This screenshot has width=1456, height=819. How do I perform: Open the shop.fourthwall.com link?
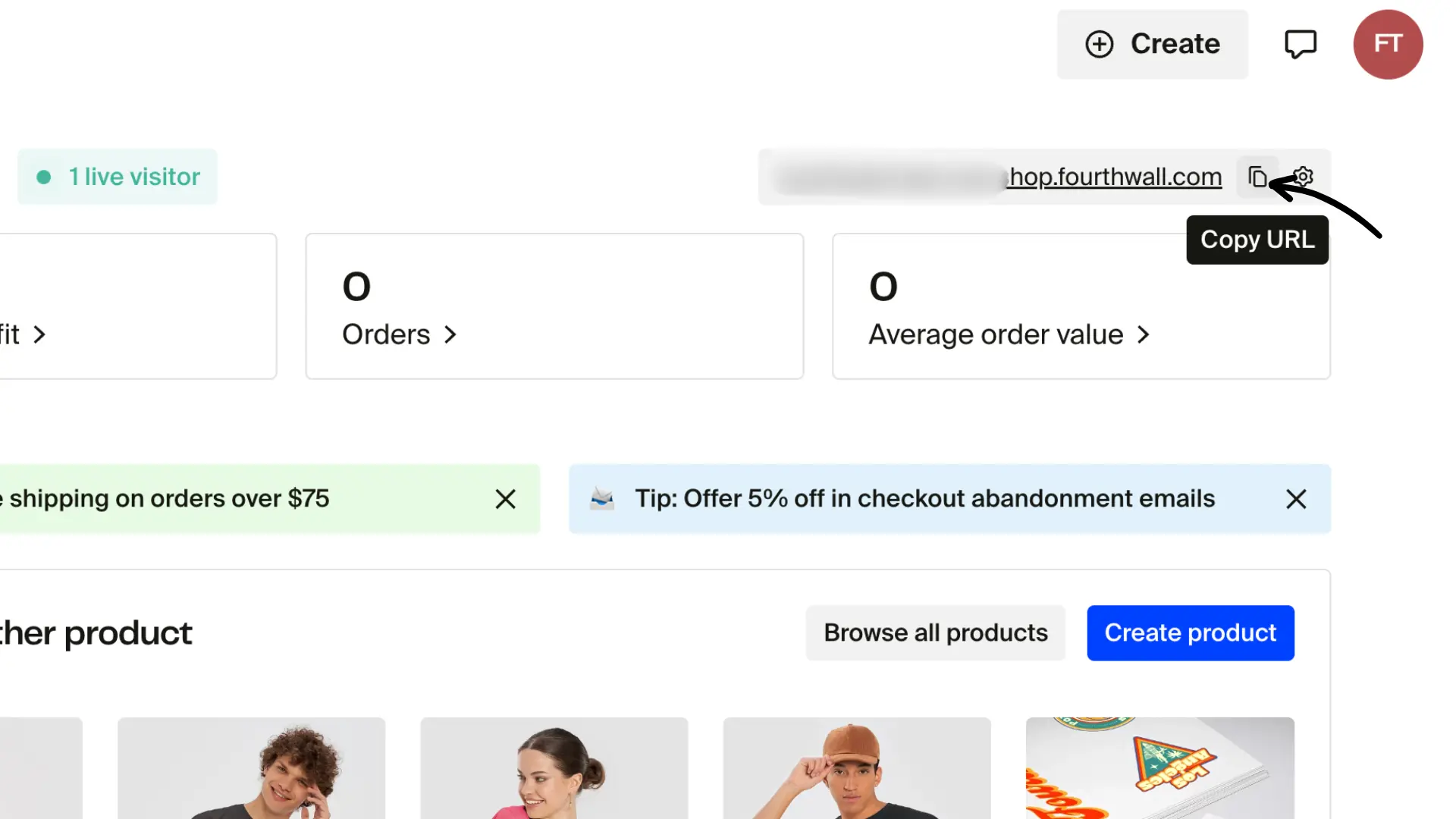[x=1115, y=176]
